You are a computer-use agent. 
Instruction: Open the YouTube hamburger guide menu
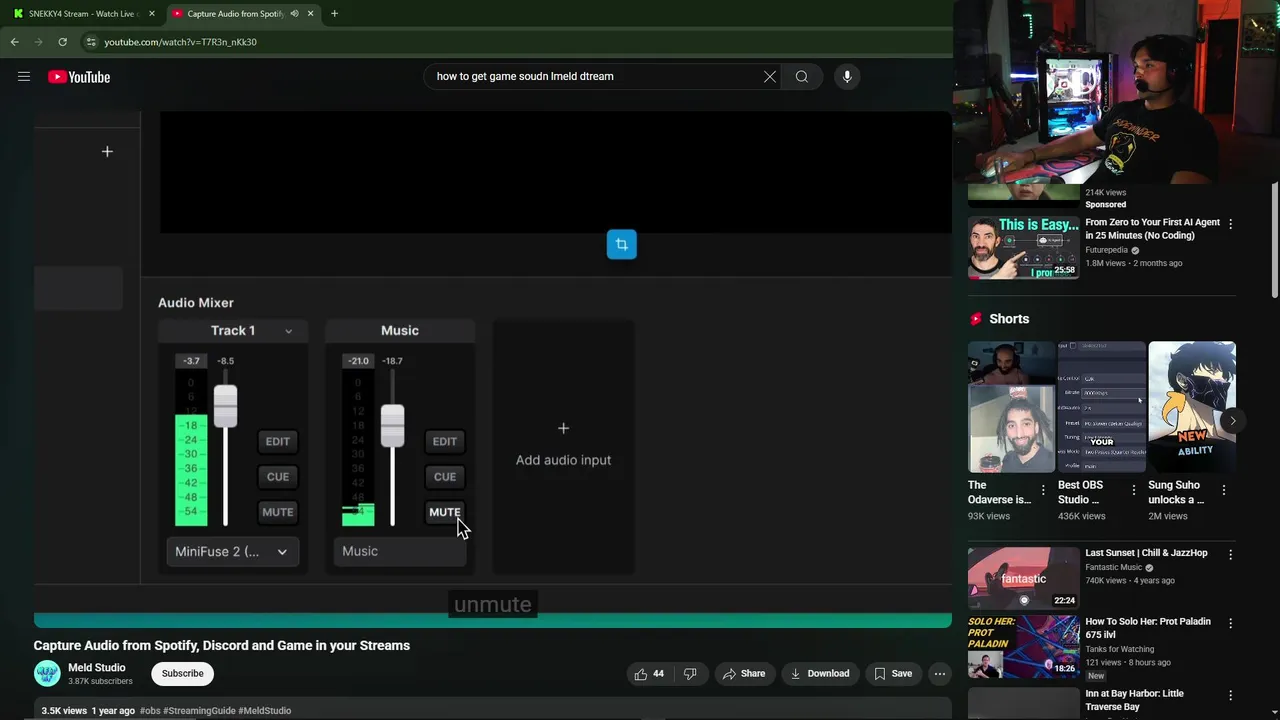click(24, 76)
